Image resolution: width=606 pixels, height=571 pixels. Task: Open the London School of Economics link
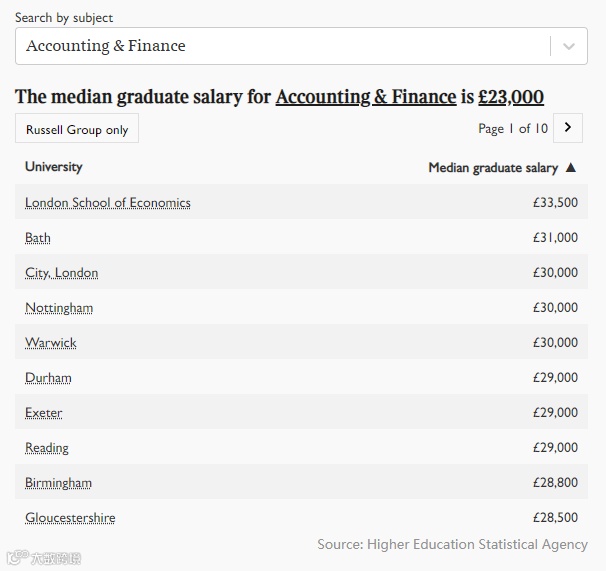coord(108,203)
